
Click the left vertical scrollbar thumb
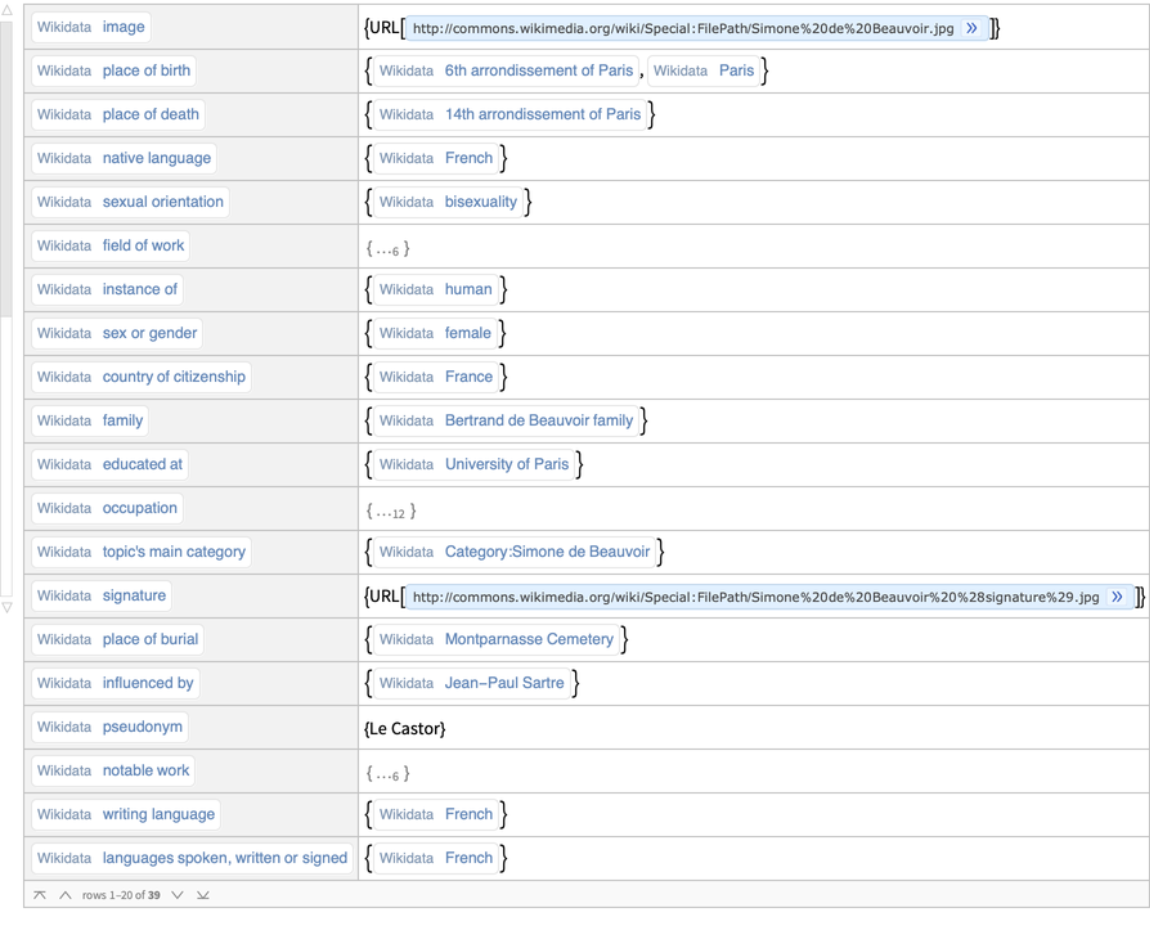coord(7,160)
